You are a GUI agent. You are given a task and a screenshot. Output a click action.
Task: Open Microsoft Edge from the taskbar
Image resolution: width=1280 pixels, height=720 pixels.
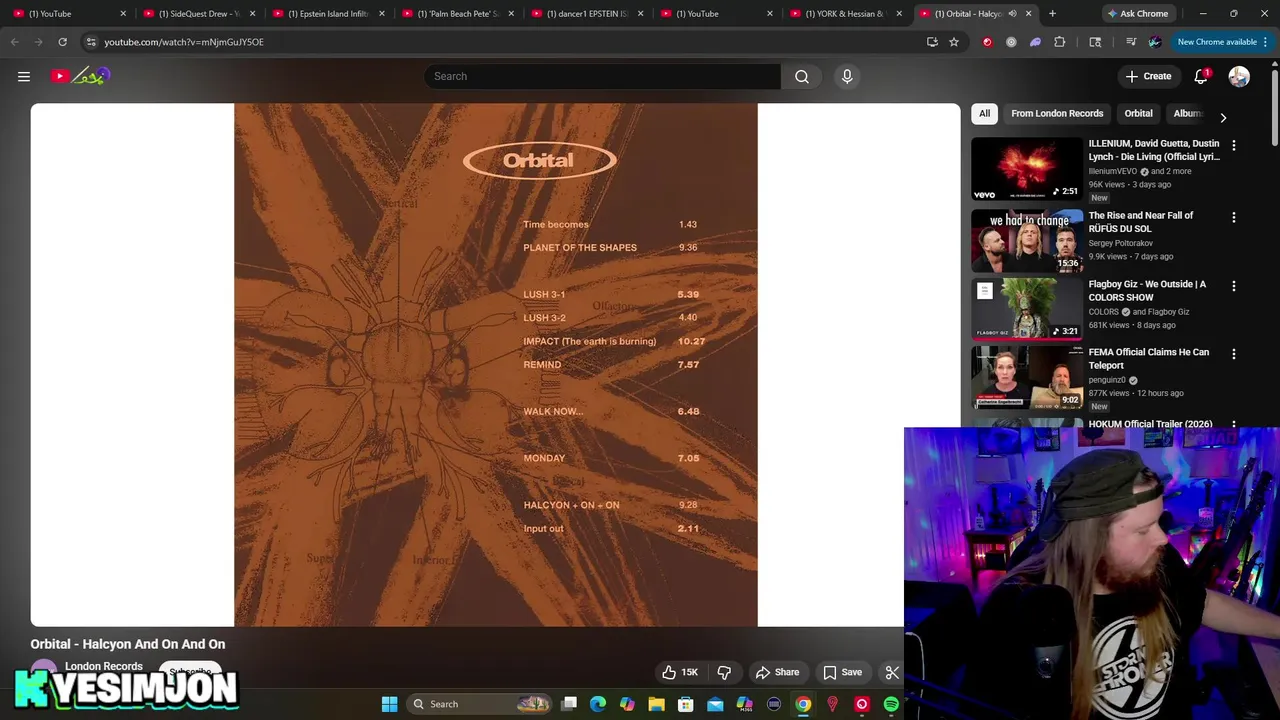click(598, 704)
